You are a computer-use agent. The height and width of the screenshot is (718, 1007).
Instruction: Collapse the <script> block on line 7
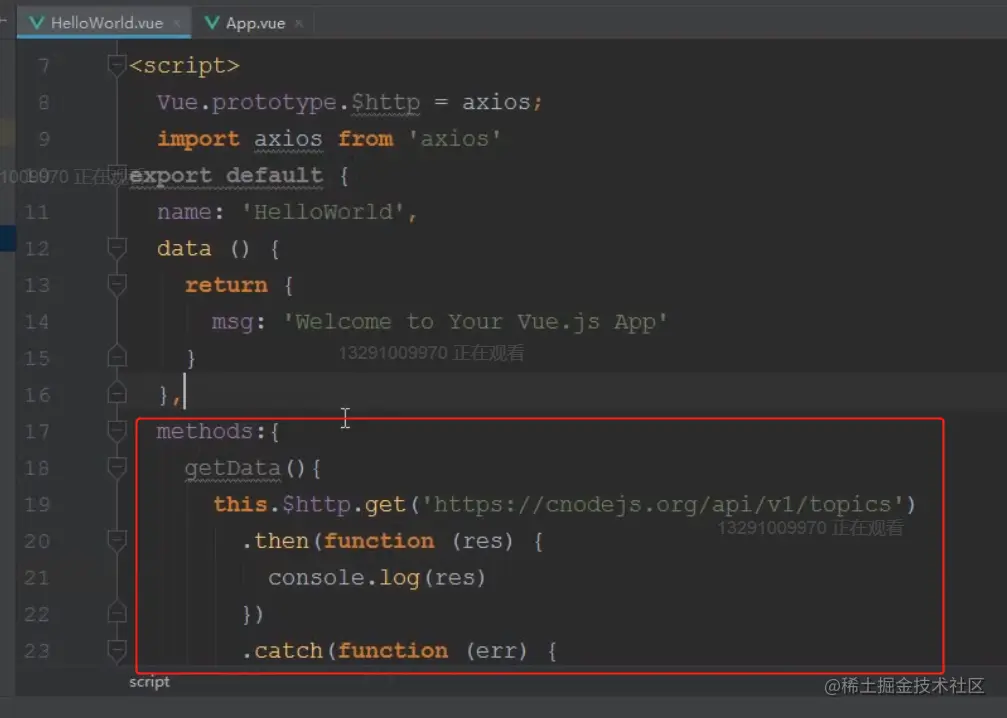point(117,65)
